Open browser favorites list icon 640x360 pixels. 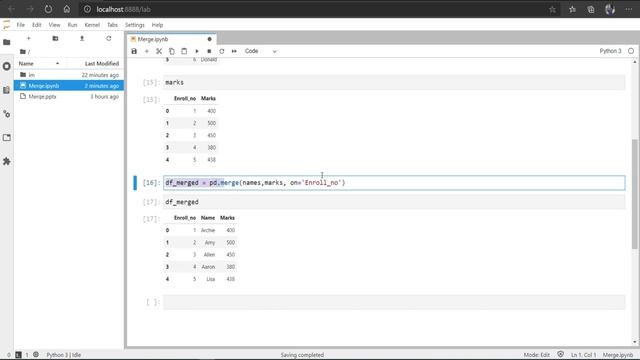572,9
